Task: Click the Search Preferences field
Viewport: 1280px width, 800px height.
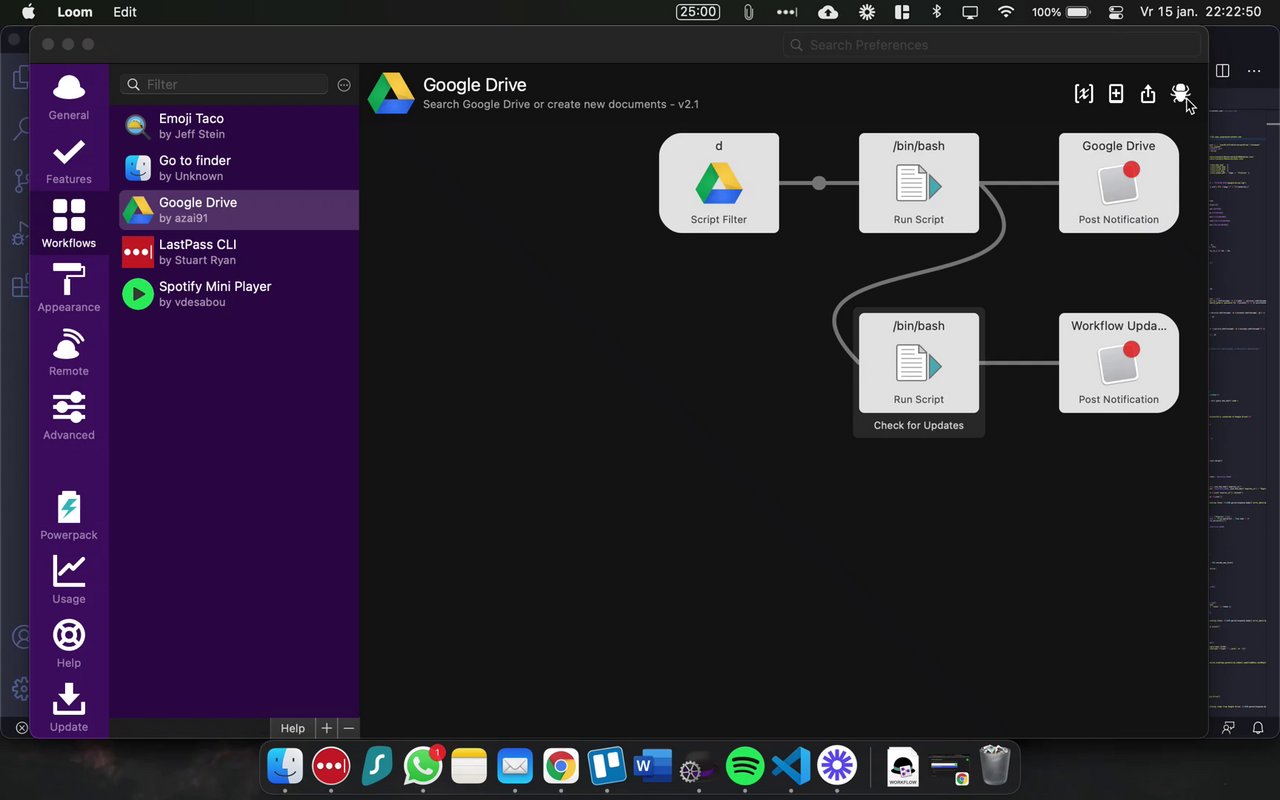Action: pos(992,45)
